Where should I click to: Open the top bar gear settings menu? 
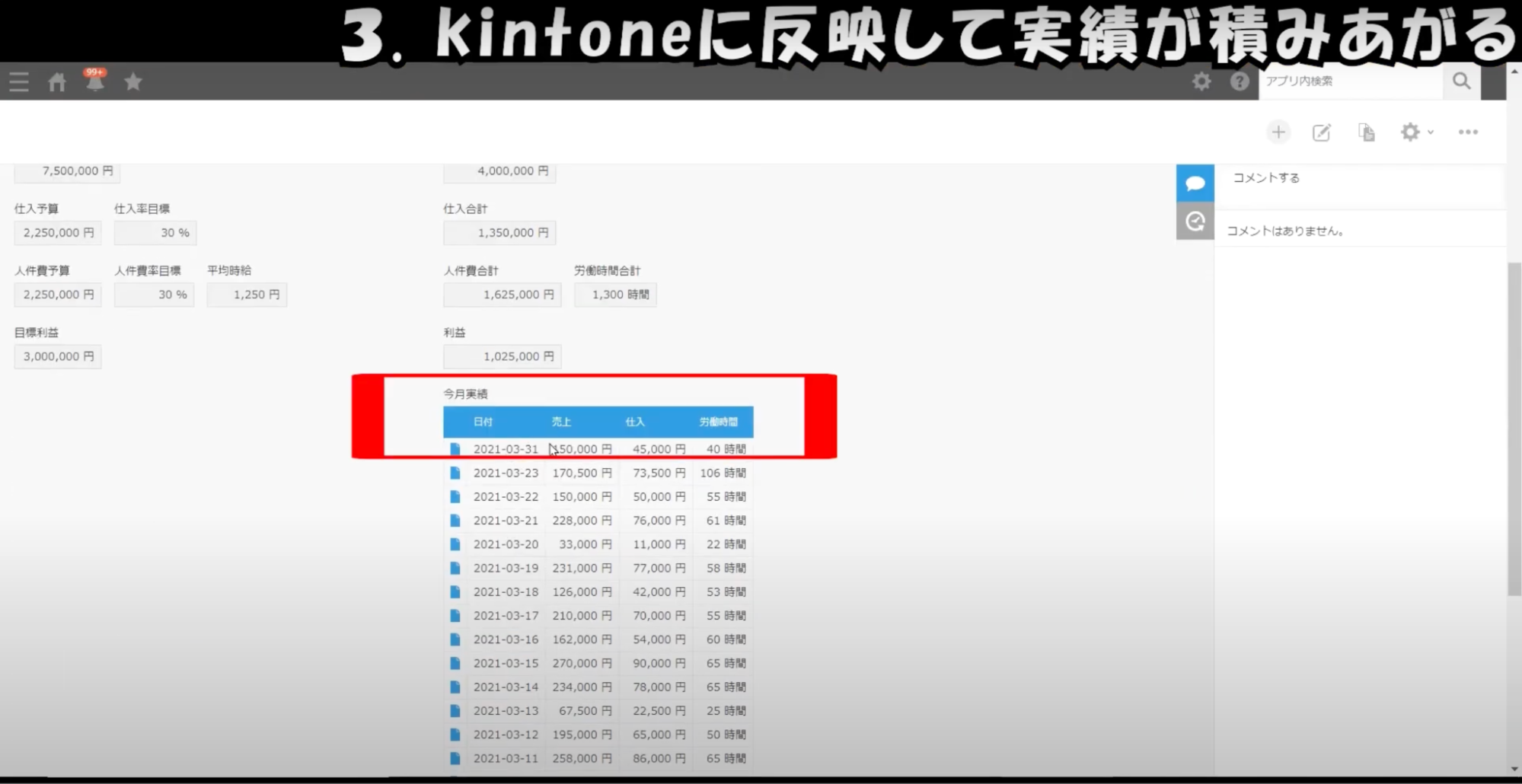point(1201,81)
